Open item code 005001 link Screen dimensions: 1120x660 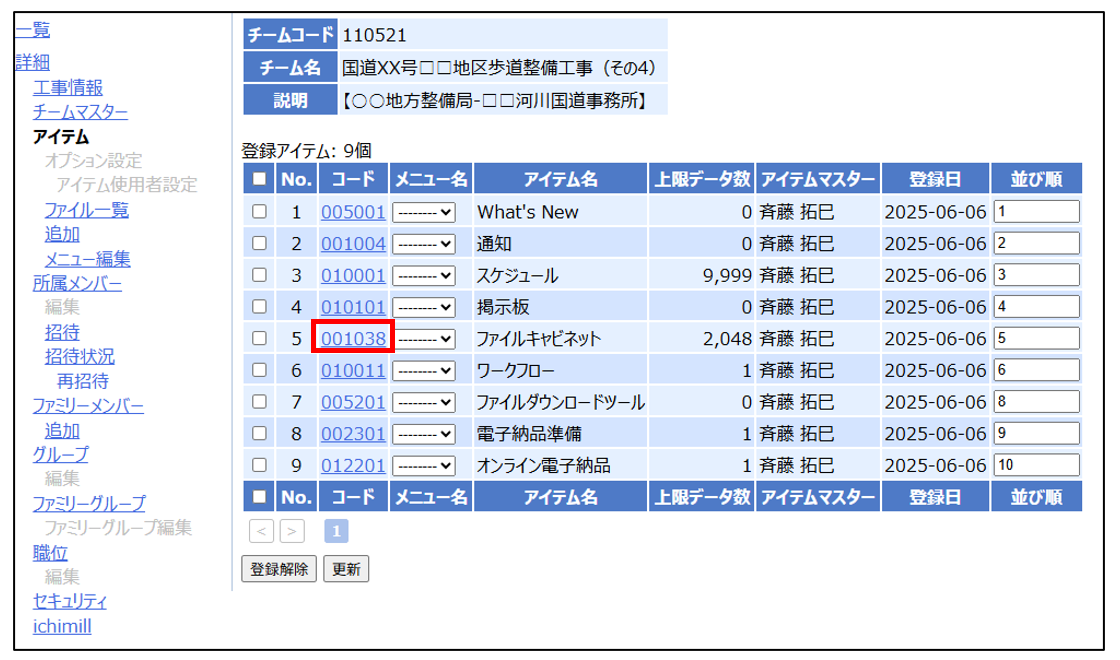tap(353, 212)
